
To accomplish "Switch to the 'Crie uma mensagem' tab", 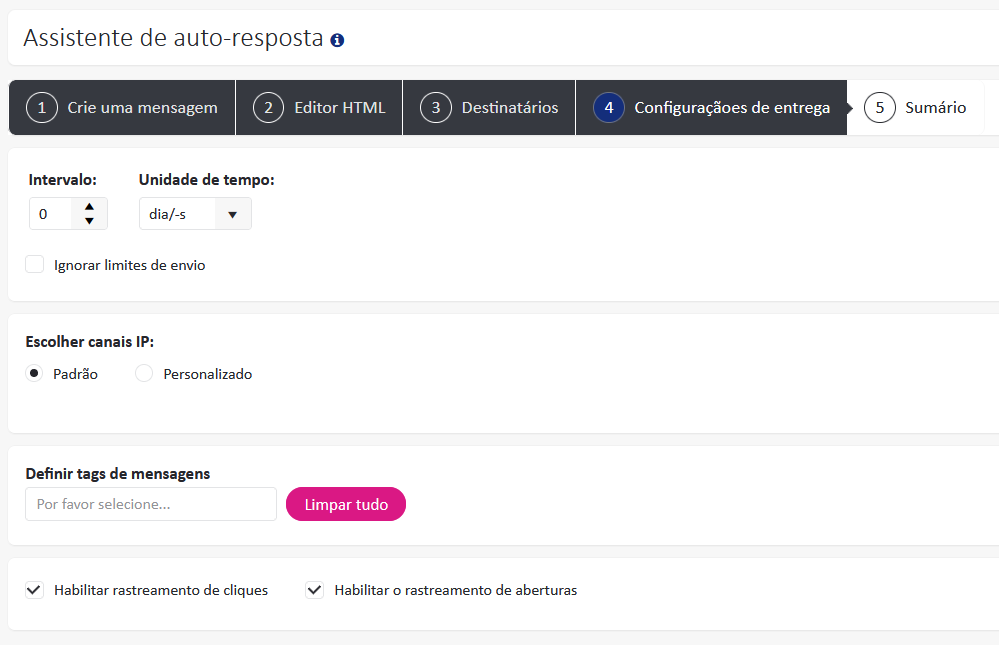I will coord(120,107).
